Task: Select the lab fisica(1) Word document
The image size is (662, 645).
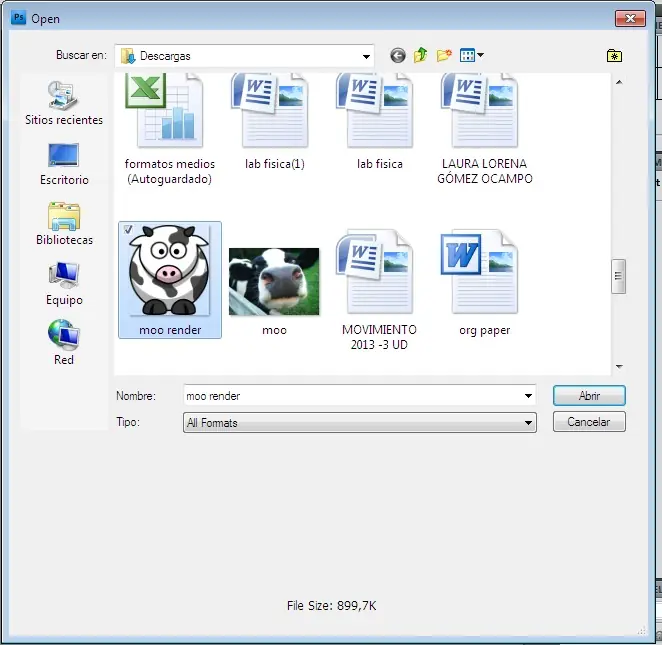Action: click(274, 122)
